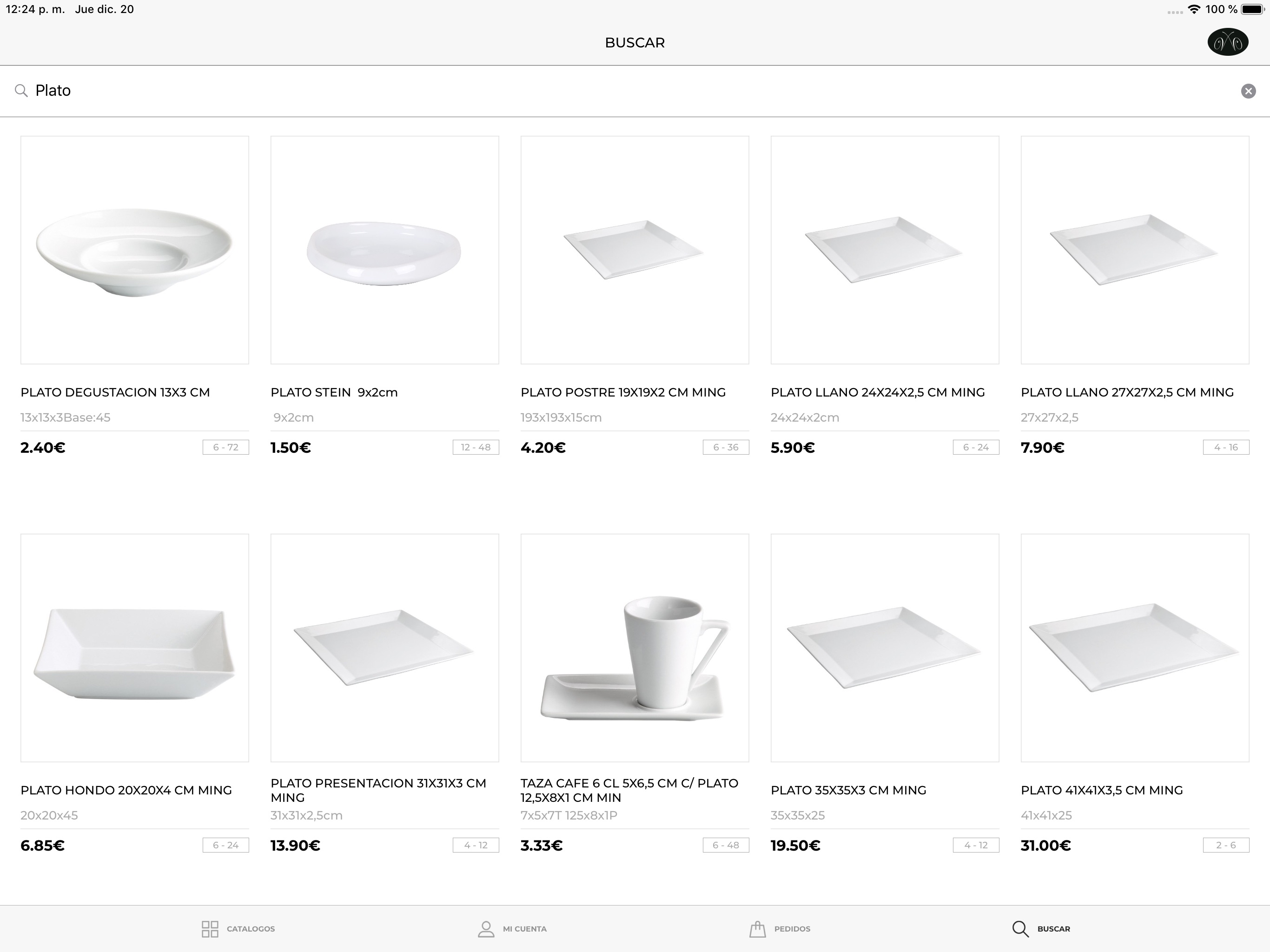Click the magnifier icon beside Plato
1270x952 pixels.
click(x=21, y=91)
